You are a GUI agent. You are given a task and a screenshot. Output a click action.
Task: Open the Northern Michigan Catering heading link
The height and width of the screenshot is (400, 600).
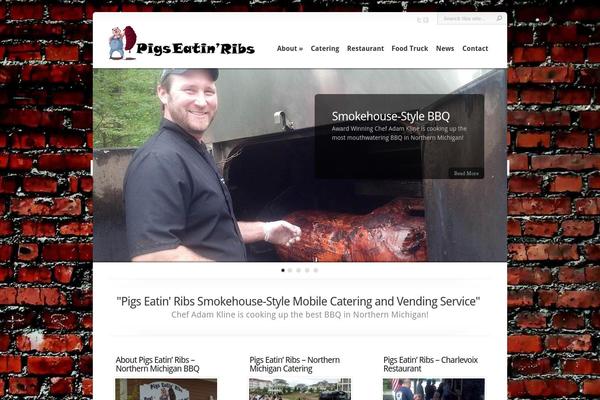(x=295, y=364)
